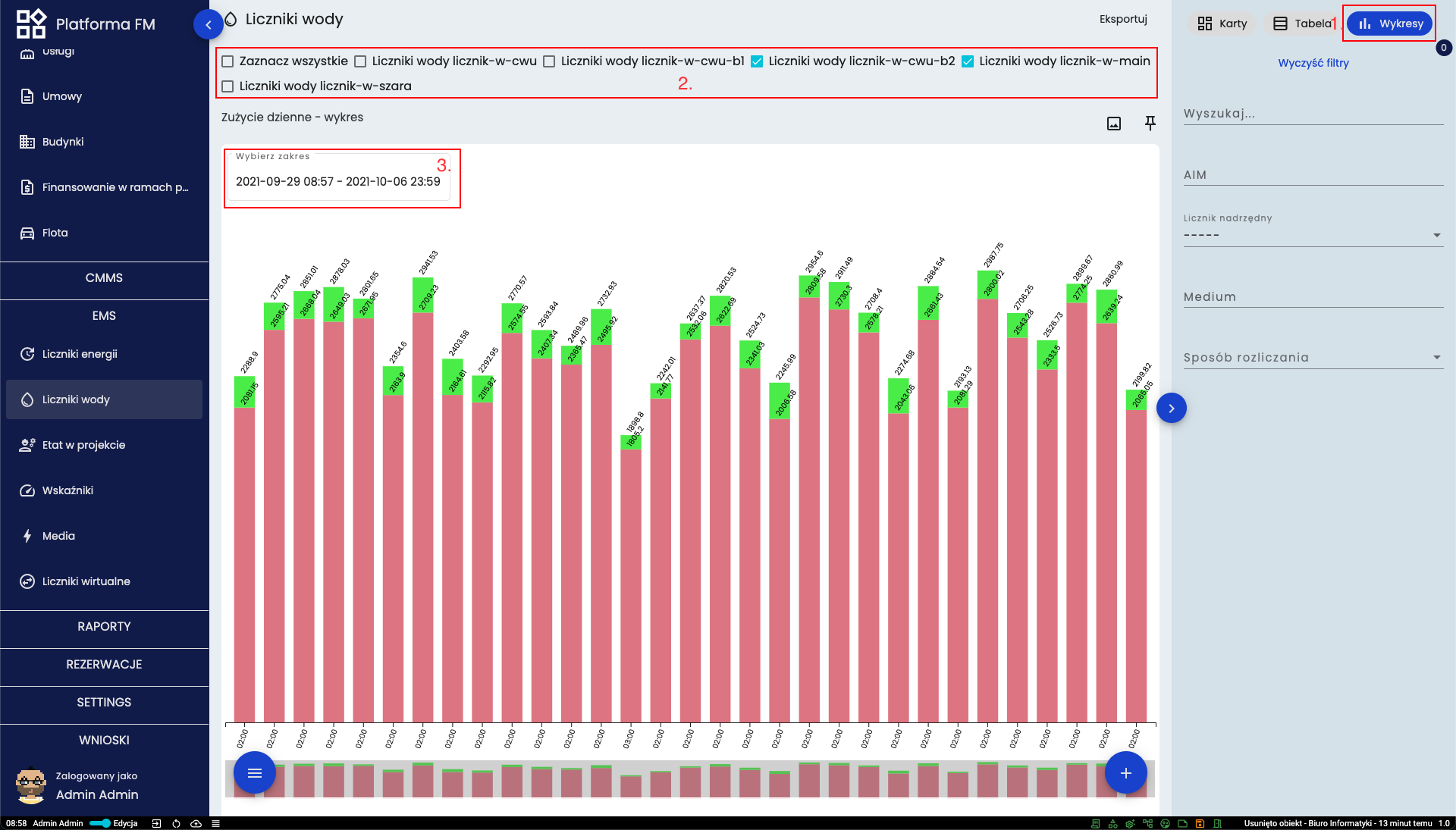Click Wyszukaj search field

click(1313, 114)
